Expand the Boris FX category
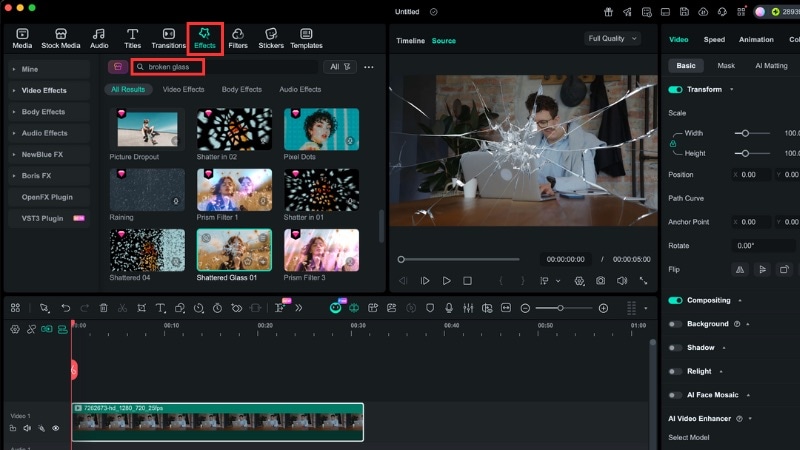The width and height of the screenshot is (800, 450). pos(49,176)
